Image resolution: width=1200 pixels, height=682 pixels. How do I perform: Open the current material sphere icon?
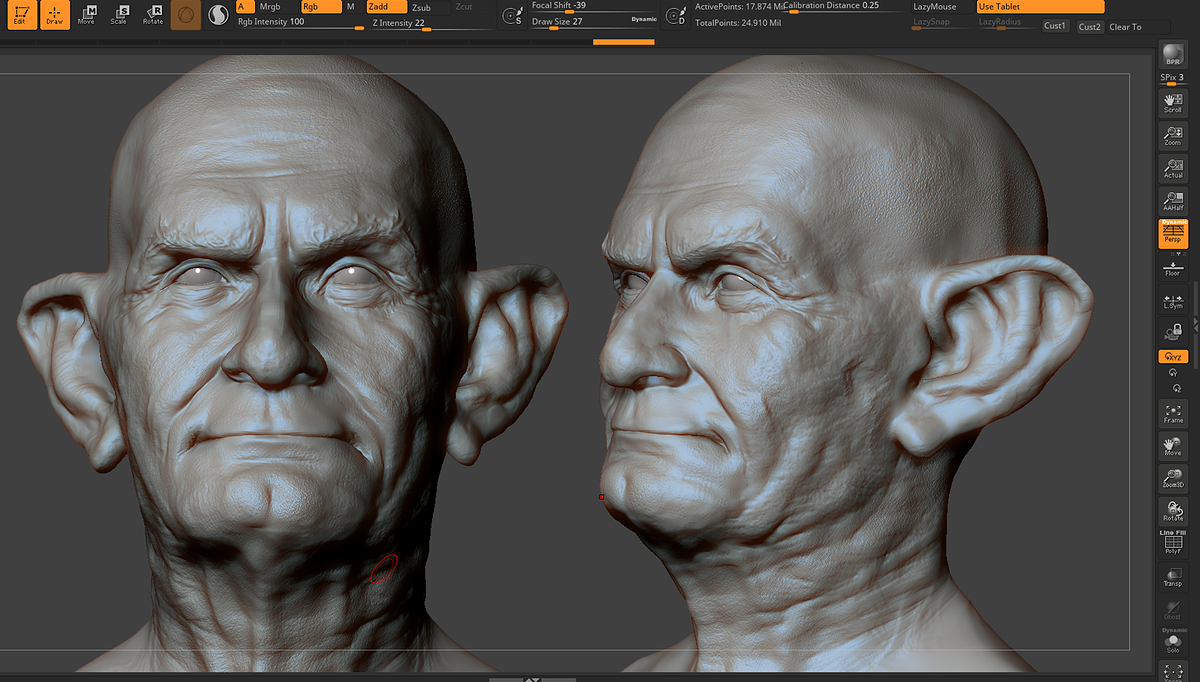(x=218, y=15)
